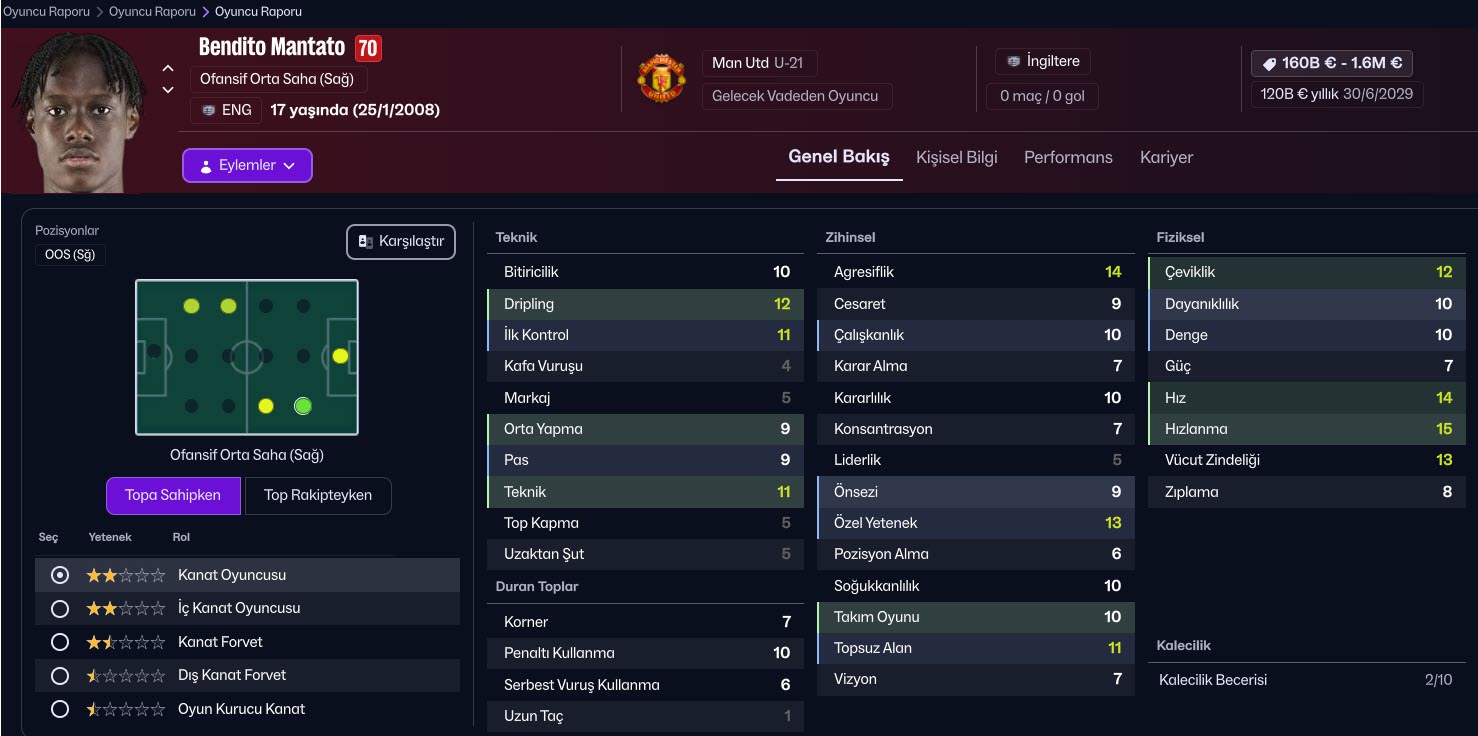The image size is (1478, 736).
Task: Select the İç Kanat Oyuncusu radio button
Action: [60, 608]
